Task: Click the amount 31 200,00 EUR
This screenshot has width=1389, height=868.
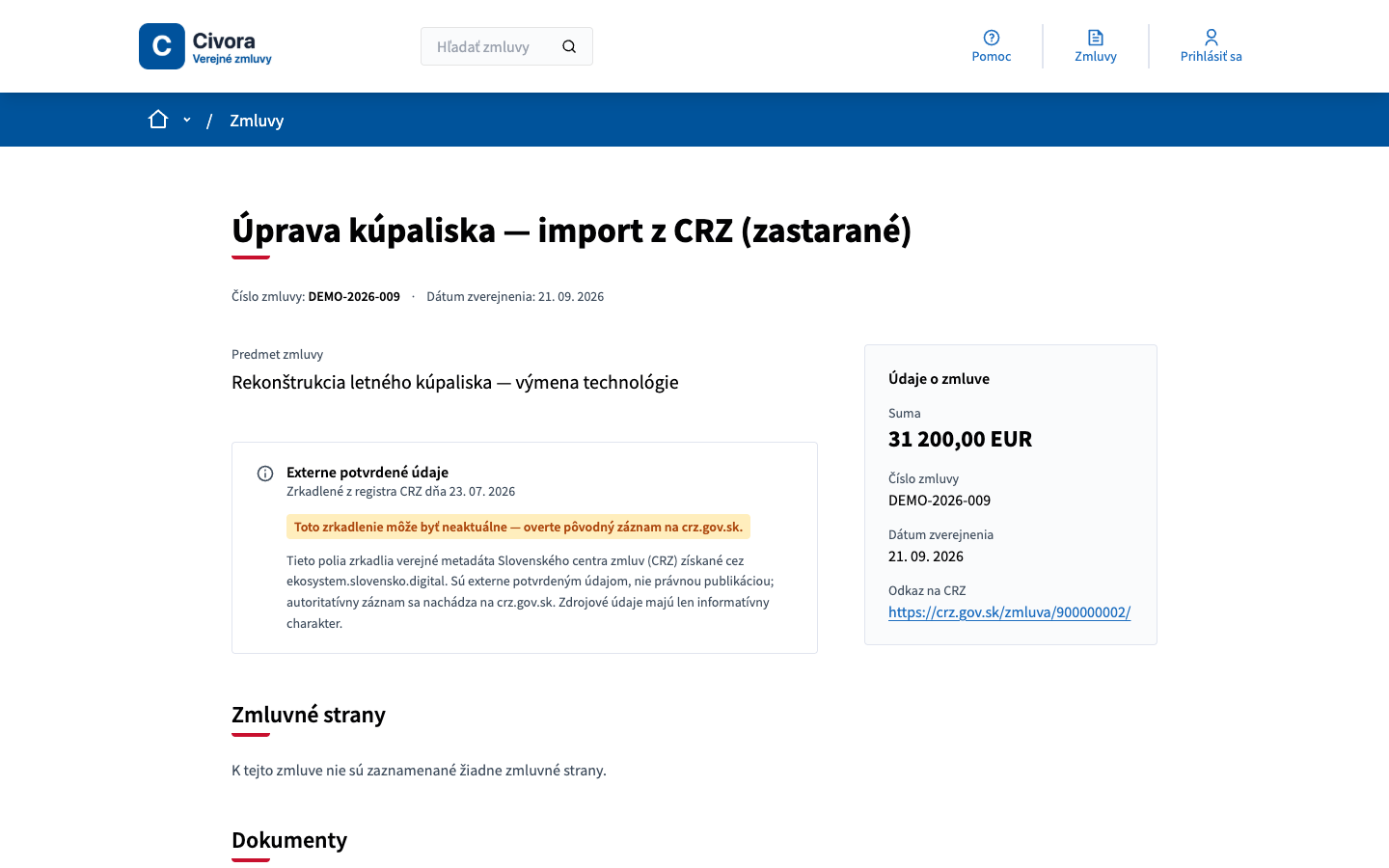Action: click(x=960, y=439)
